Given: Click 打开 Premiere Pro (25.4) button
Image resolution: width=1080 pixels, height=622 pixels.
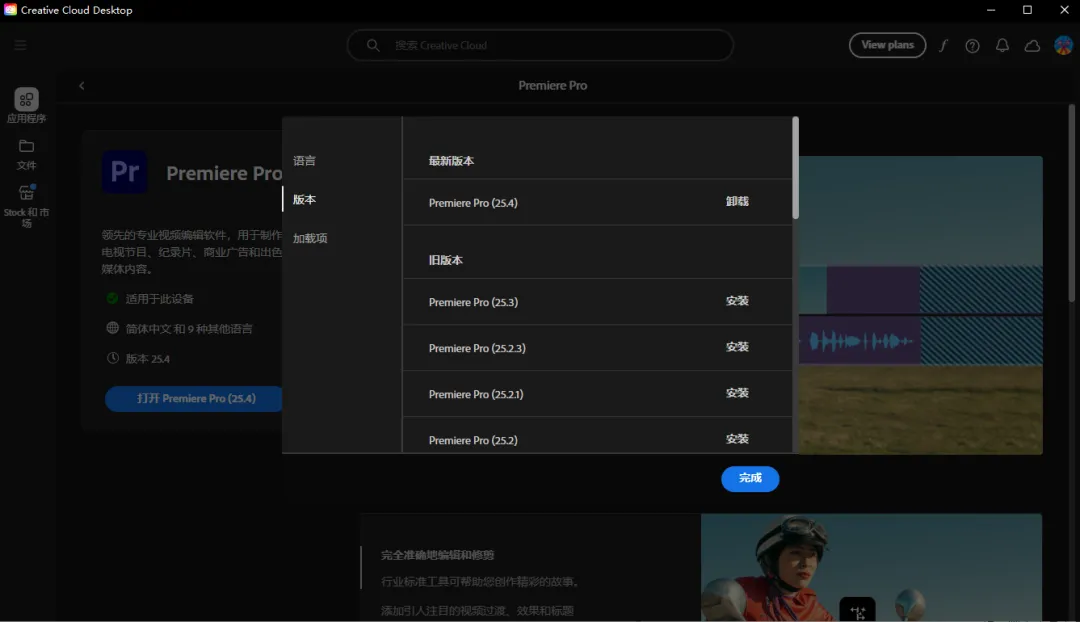Looking at the screenshot, I should 196,399.
